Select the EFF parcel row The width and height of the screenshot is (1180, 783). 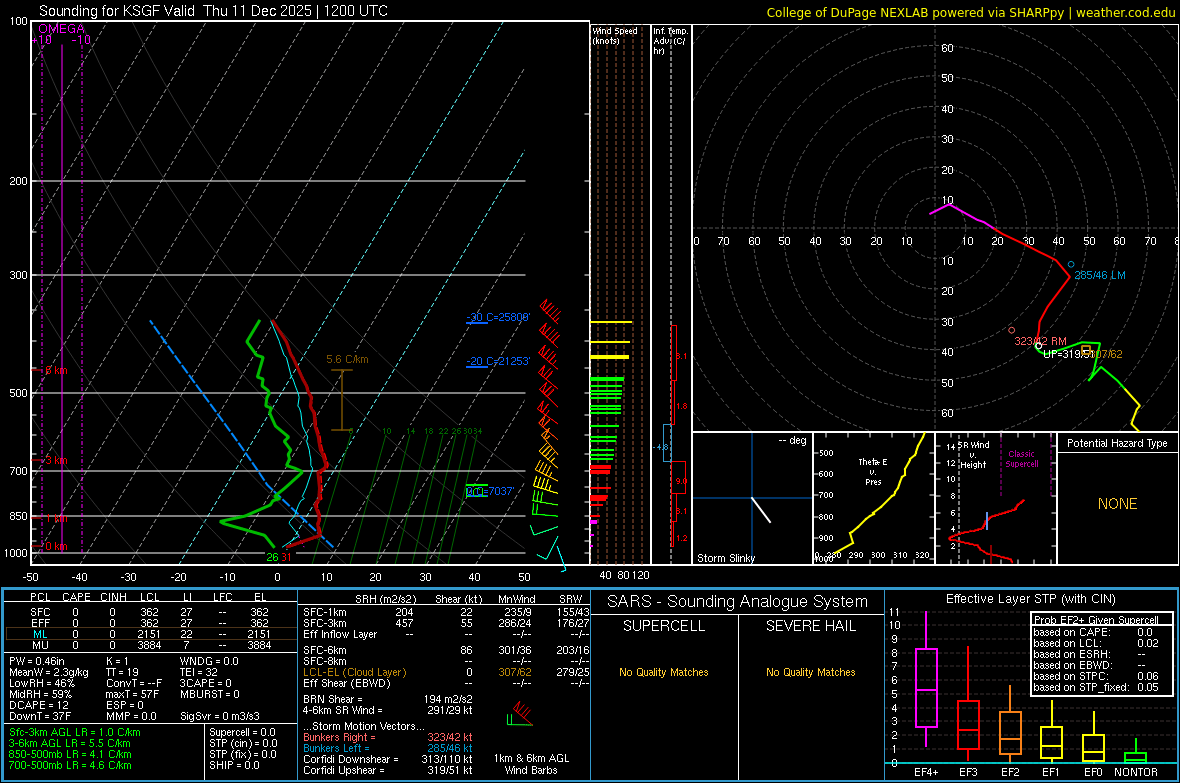tap(150, 623)
